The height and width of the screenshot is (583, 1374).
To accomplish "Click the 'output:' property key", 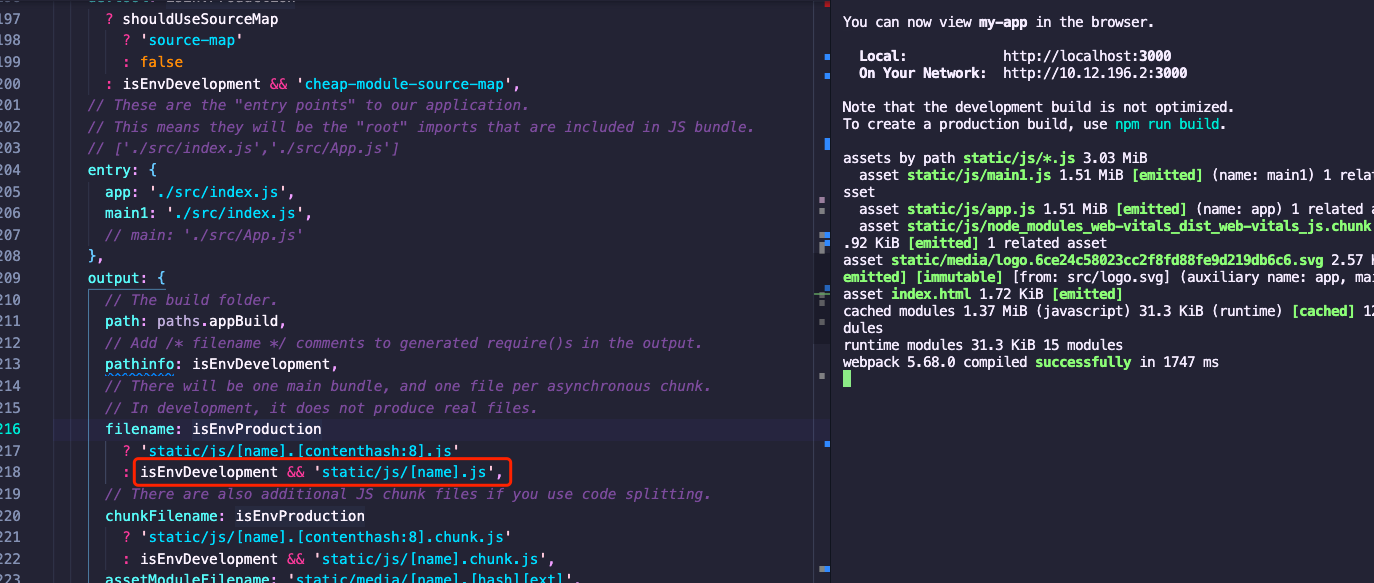I will click(x=117, y=278).
